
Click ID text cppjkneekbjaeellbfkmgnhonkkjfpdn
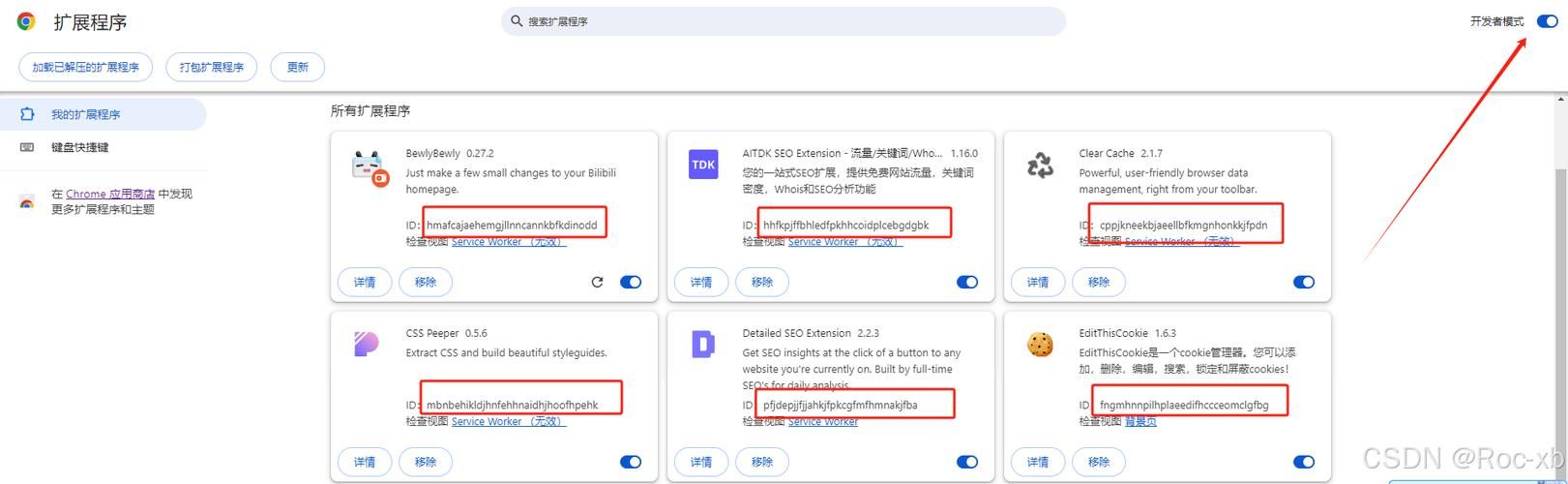point(1183,225)
